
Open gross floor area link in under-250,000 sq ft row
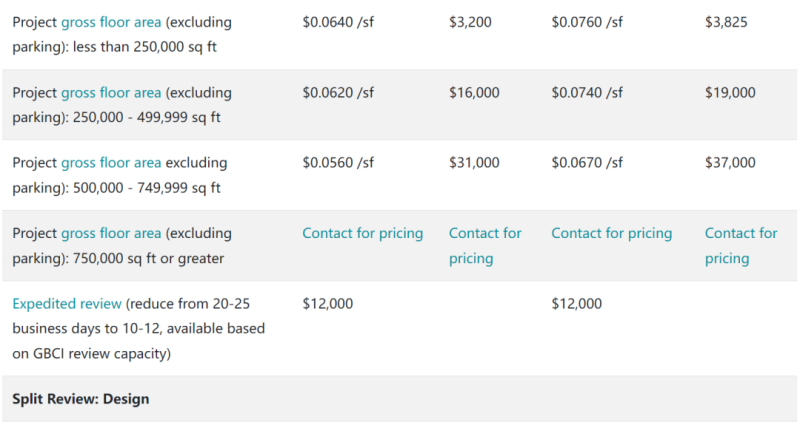click(111, 22)
